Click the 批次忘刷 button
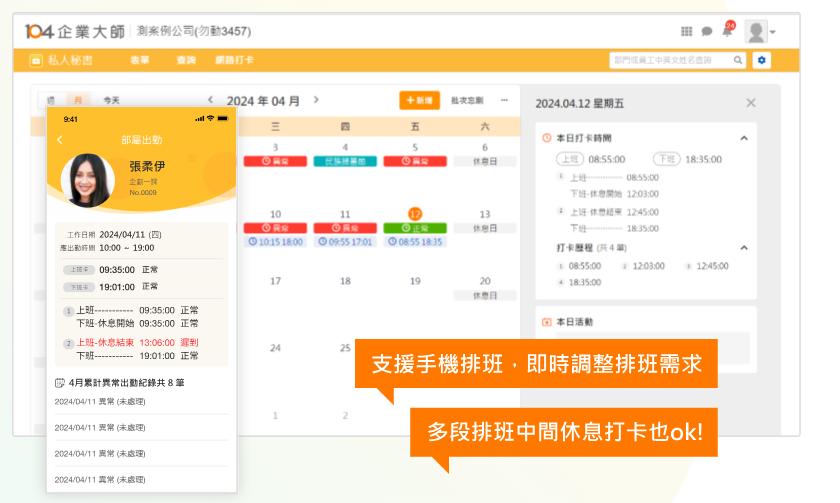 point(467,100)
